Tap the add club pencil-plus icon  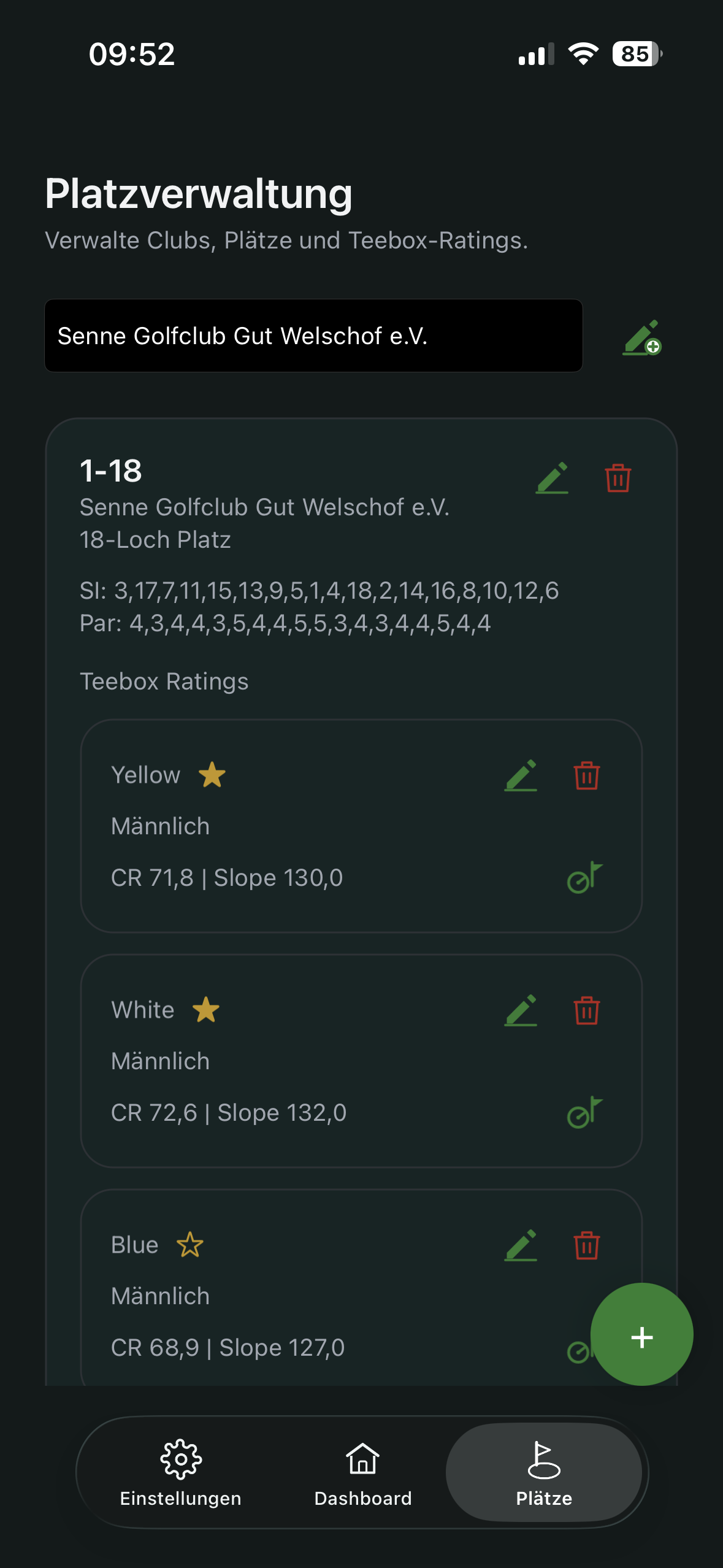coord(642,337)
